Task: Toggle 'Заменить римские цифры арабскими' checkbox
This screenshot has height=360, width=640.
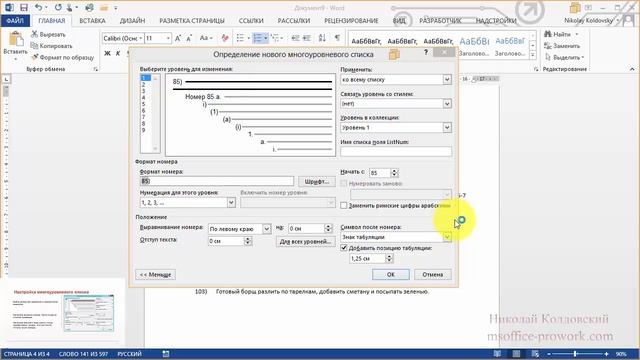Action: pyautogui.click(x=344, y=206)
